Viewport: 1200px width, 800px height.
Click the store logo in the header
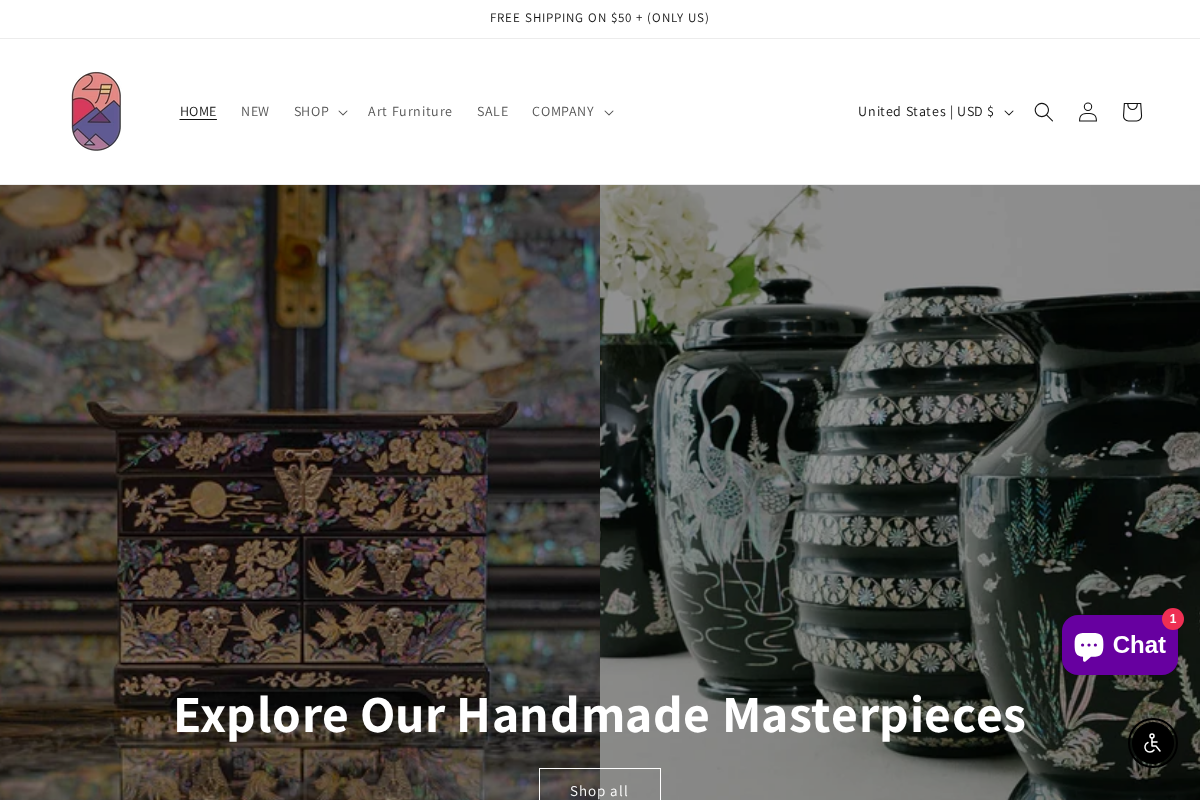tap(96, 111)
